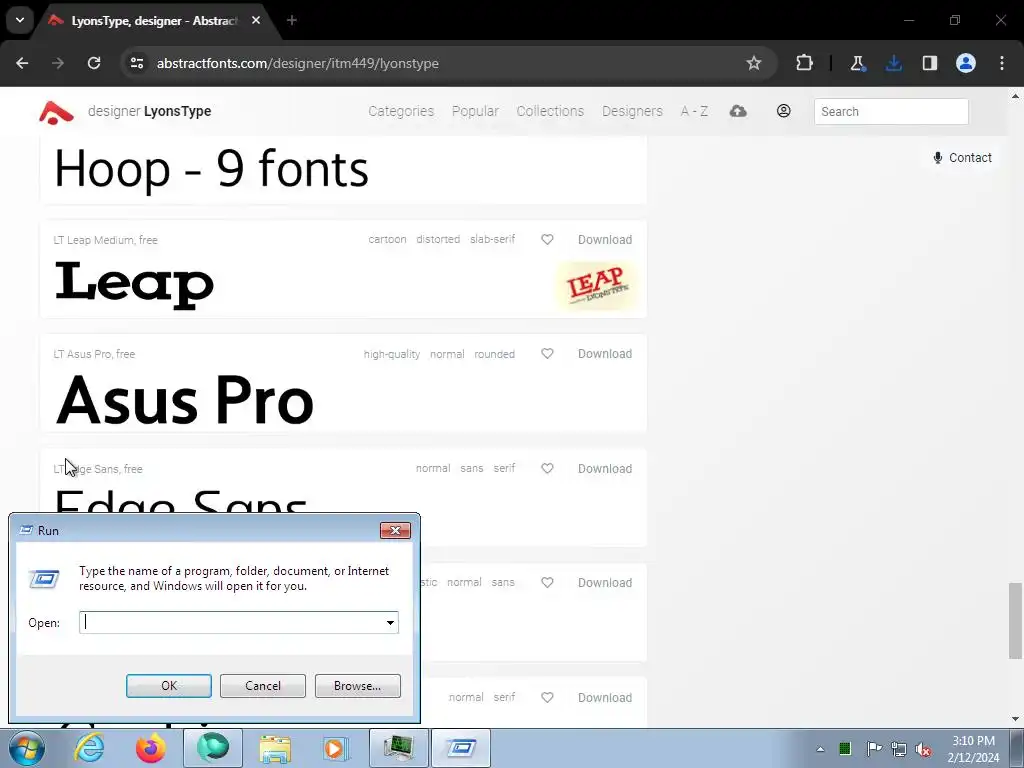This screenshot has width=1024, height=768.
Task: Bookmark this page with the star icon
Action: pos(754,63)
